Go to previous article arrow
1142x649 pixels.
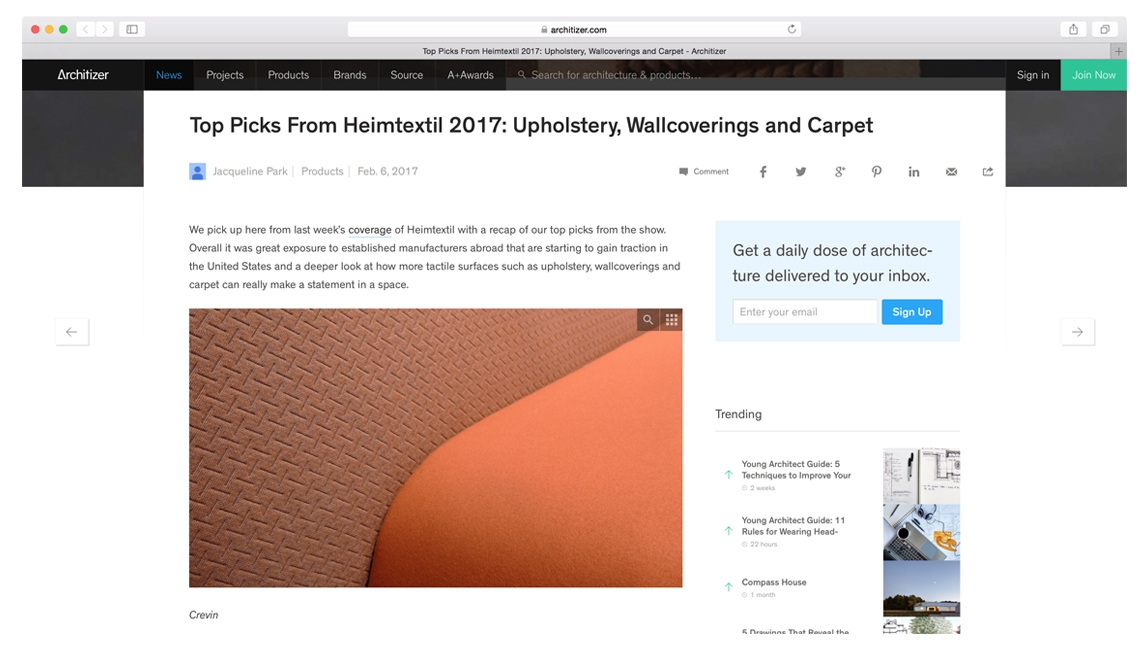point(71,332)
